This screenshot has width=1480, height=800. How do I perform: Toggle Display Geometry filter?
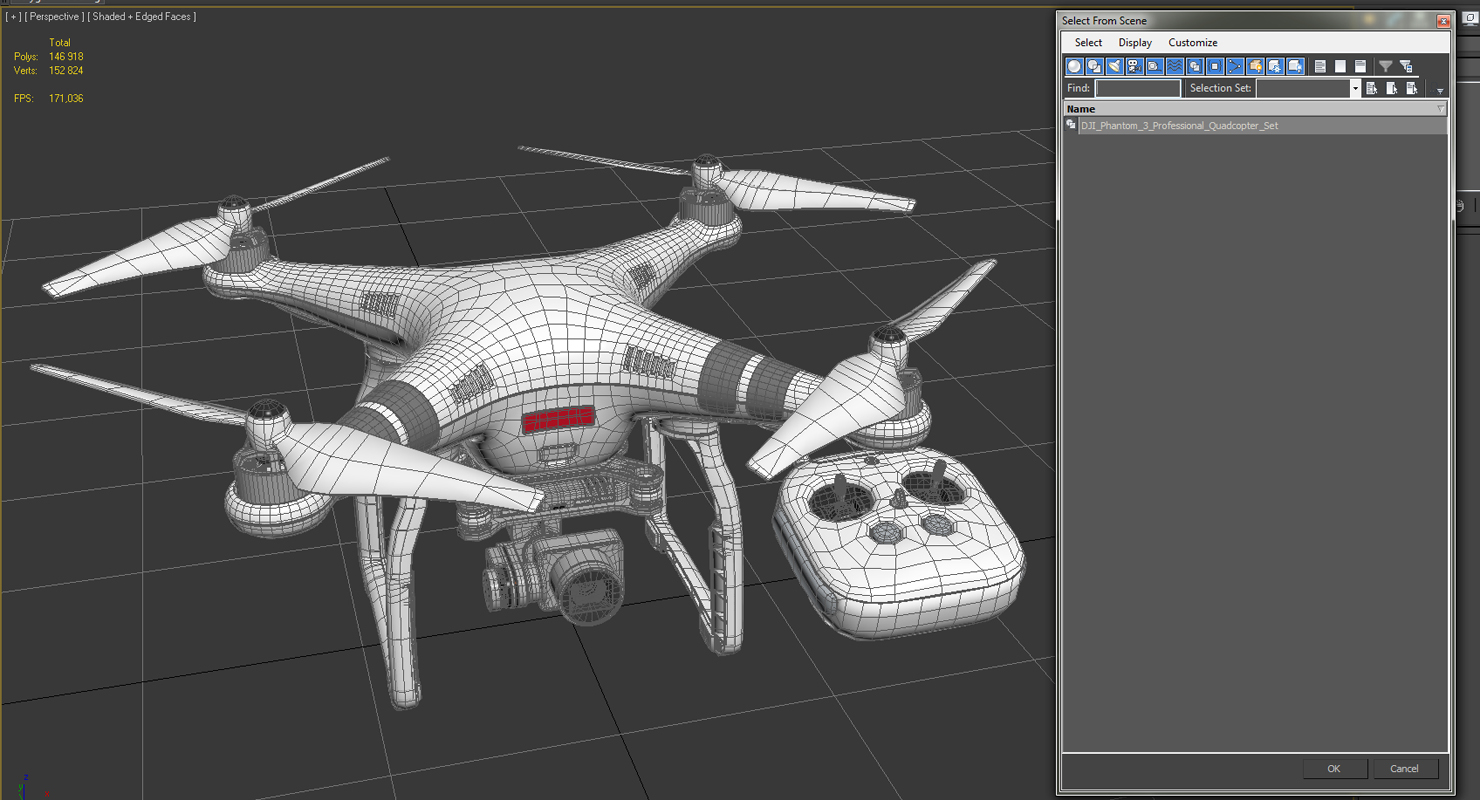[x=1074, y=66]
